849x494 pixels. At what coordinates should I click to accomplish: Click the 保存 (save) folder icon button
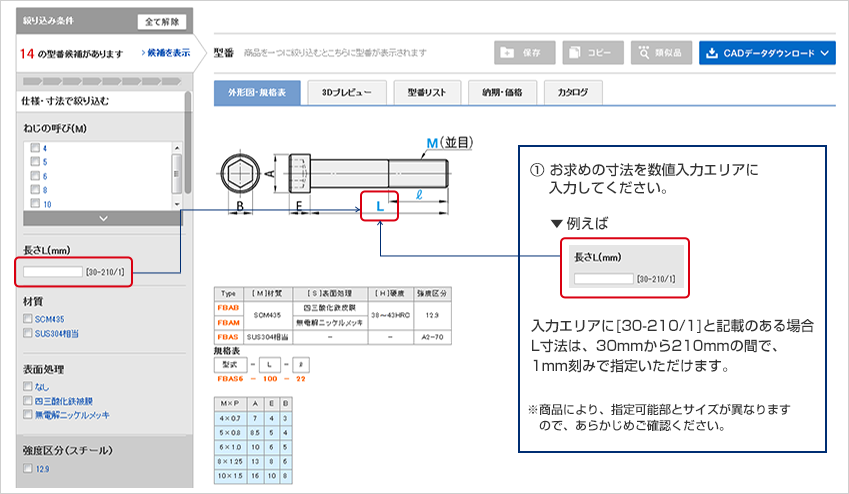[x=524, y=53]
